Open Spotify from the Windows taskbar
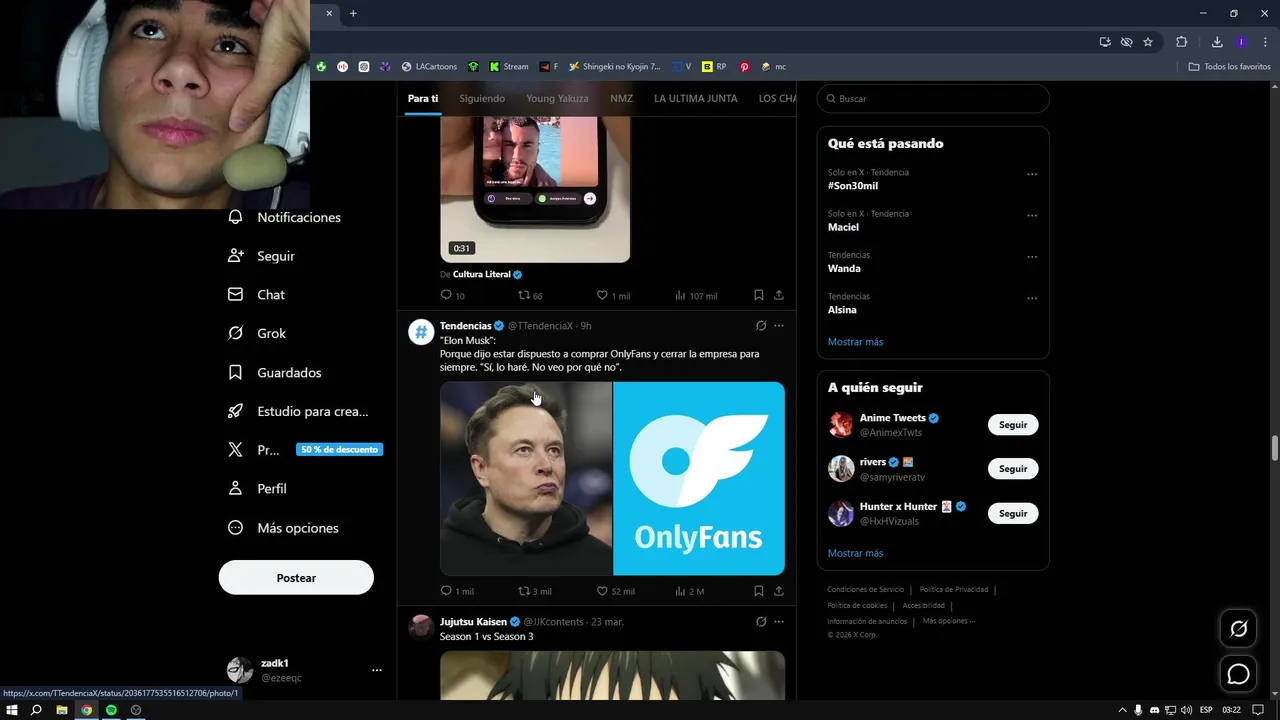The height and width of the screenshot is (720, 1280). pyautogui.click(x=111, y=710)
